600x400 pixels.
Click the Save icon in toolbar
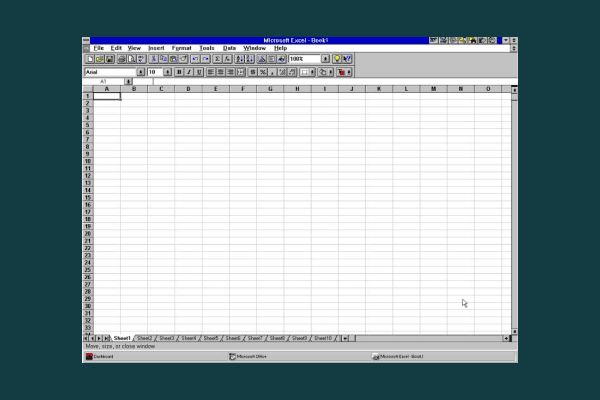point(107,59)
